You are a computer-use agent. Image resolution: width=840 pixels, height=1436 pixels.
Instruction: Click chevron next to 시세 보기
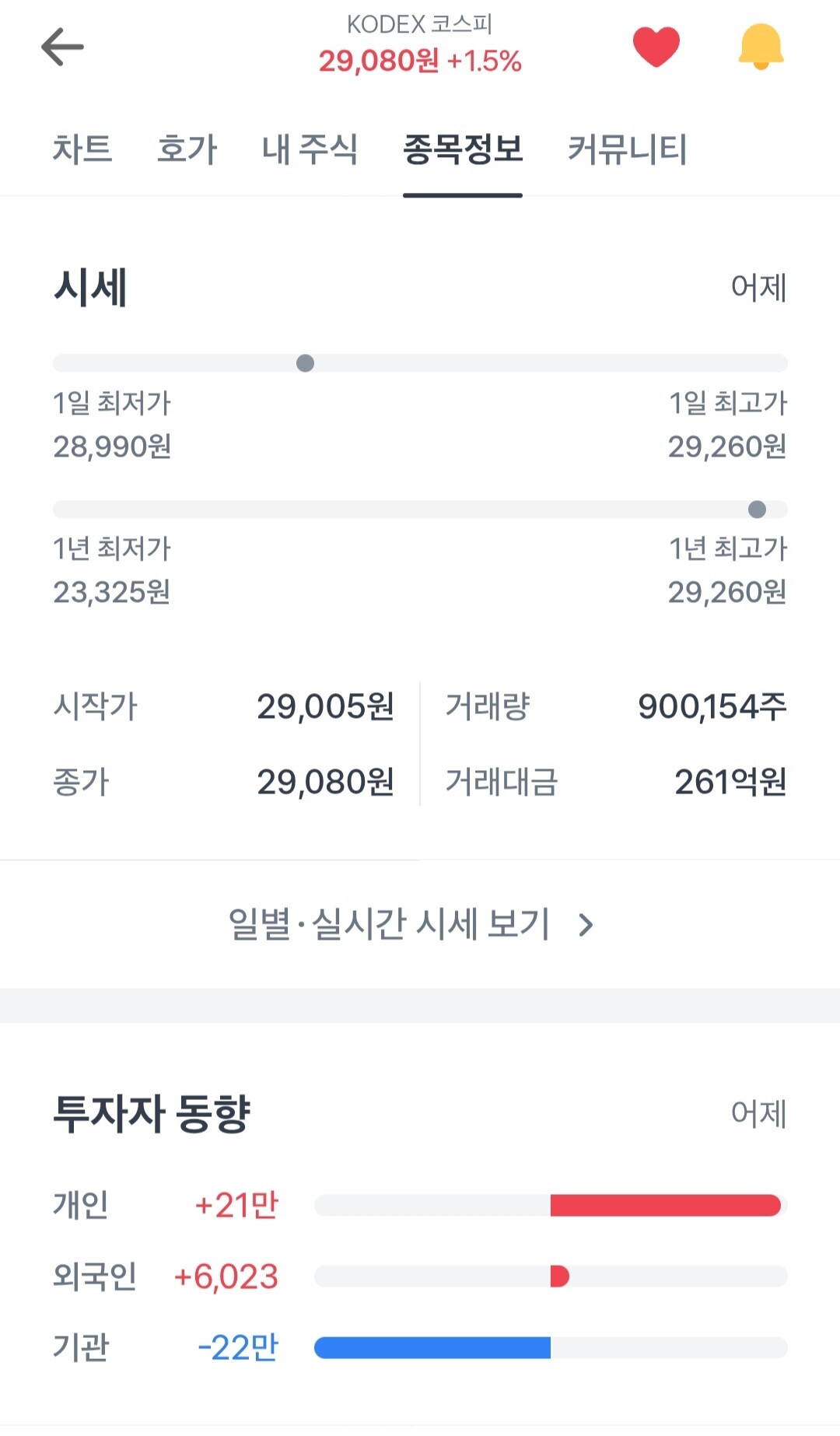pos(586,925)
